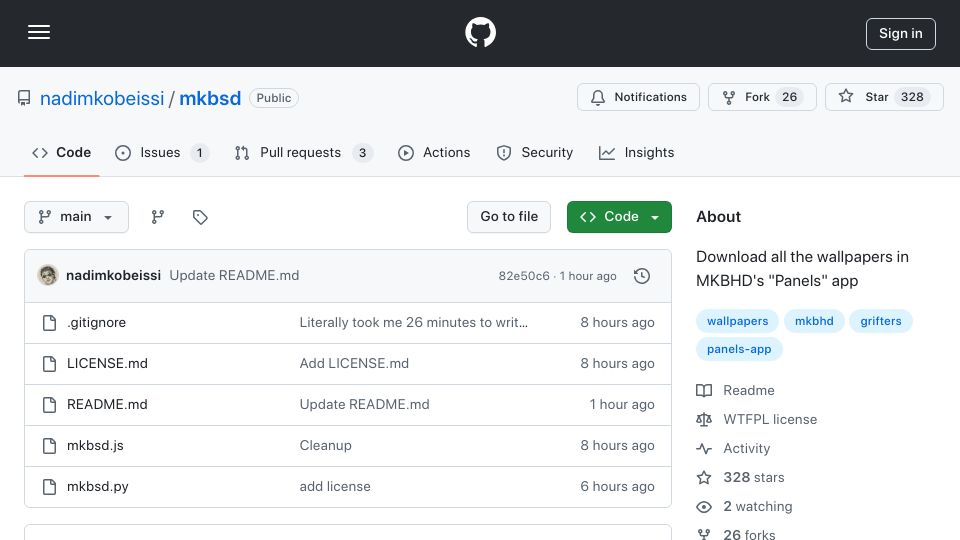960x540 pixels.
Task: Open the 'Literally took me 26 minutes' commit message
Action: [413, 323]
